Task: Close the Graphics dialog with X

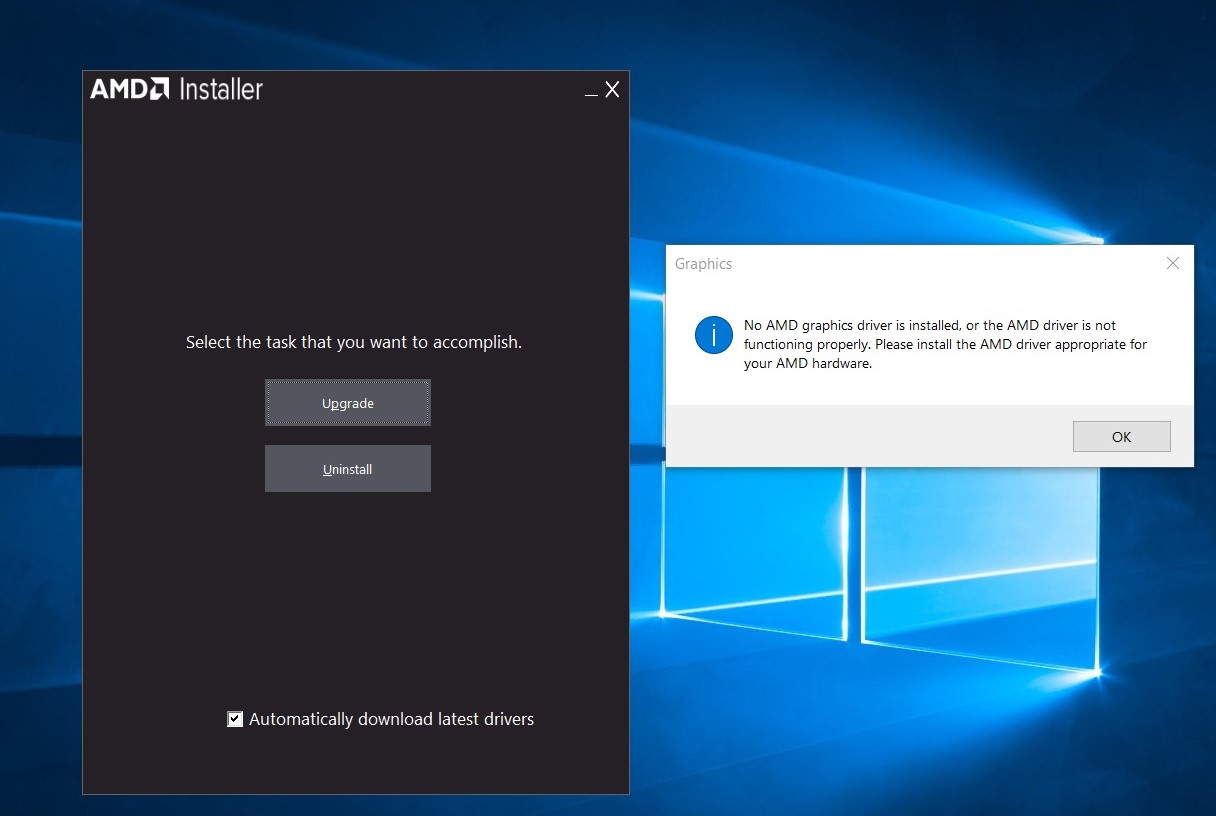Action: 1173,263
